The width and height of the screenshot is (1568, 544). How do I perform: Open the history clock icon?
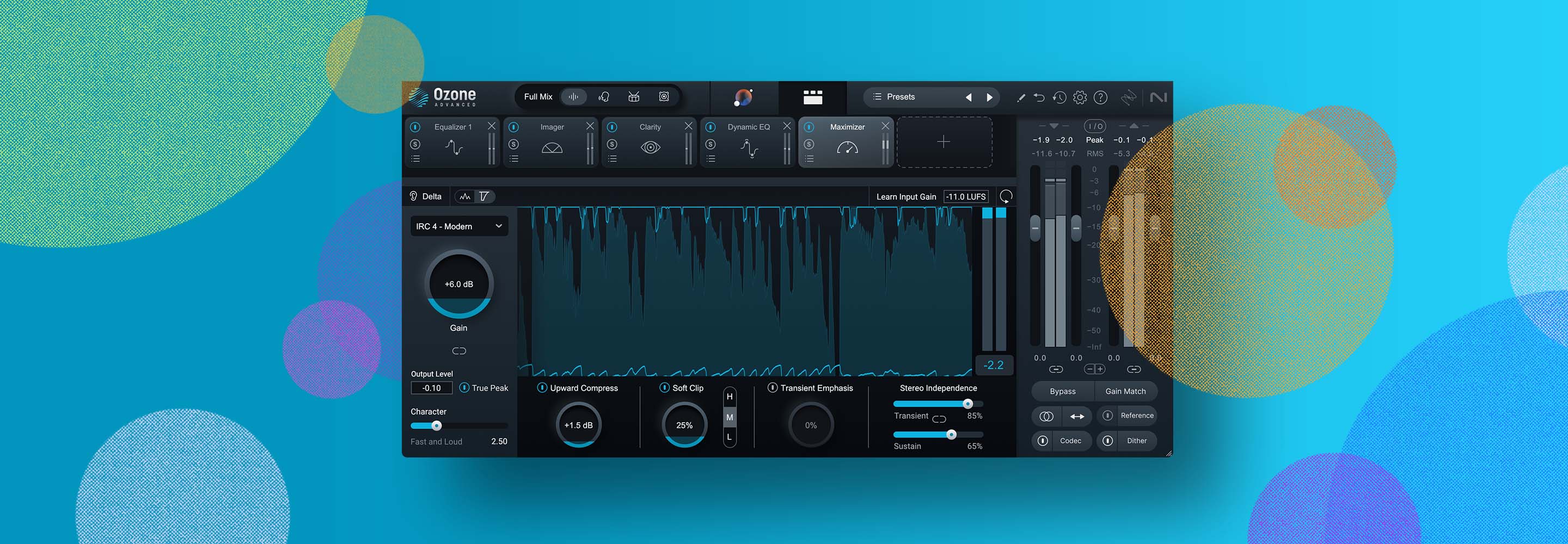click(1059, 97)
